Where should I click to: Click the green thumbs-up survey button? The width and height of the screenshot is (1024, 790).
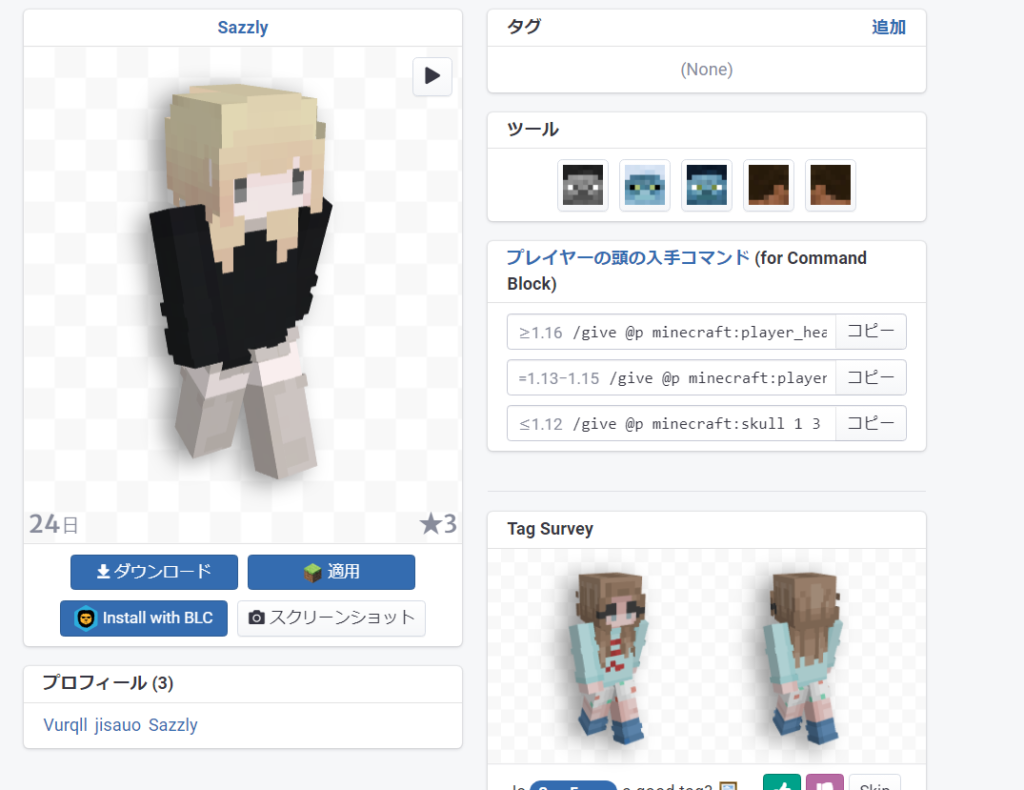782,783
